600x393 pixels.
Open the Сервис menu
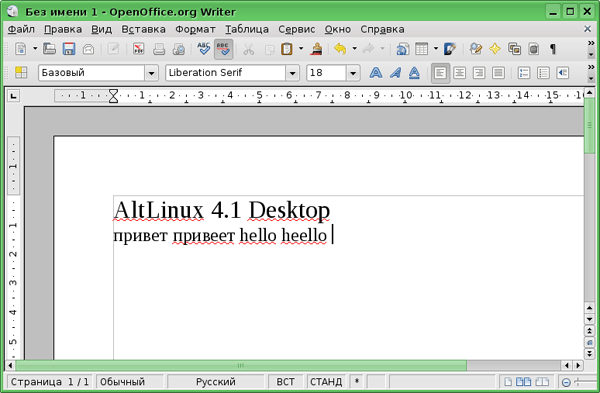coord(297,29)
